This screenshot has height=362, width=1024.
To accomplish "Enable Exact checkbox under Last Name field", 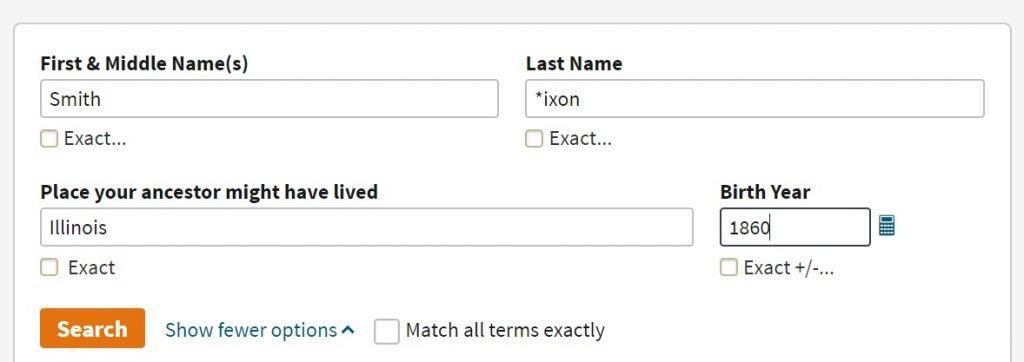I will 534,139.
